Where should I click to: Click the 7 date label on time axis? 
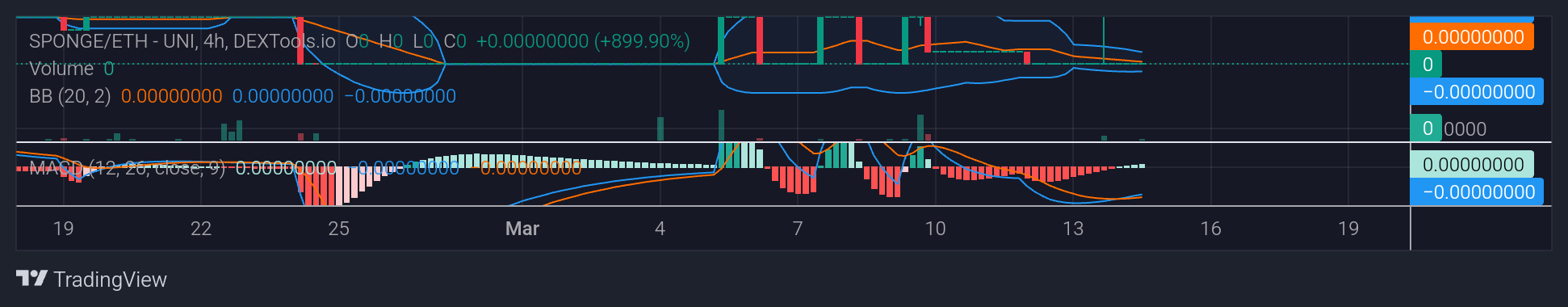click(798, 229)
